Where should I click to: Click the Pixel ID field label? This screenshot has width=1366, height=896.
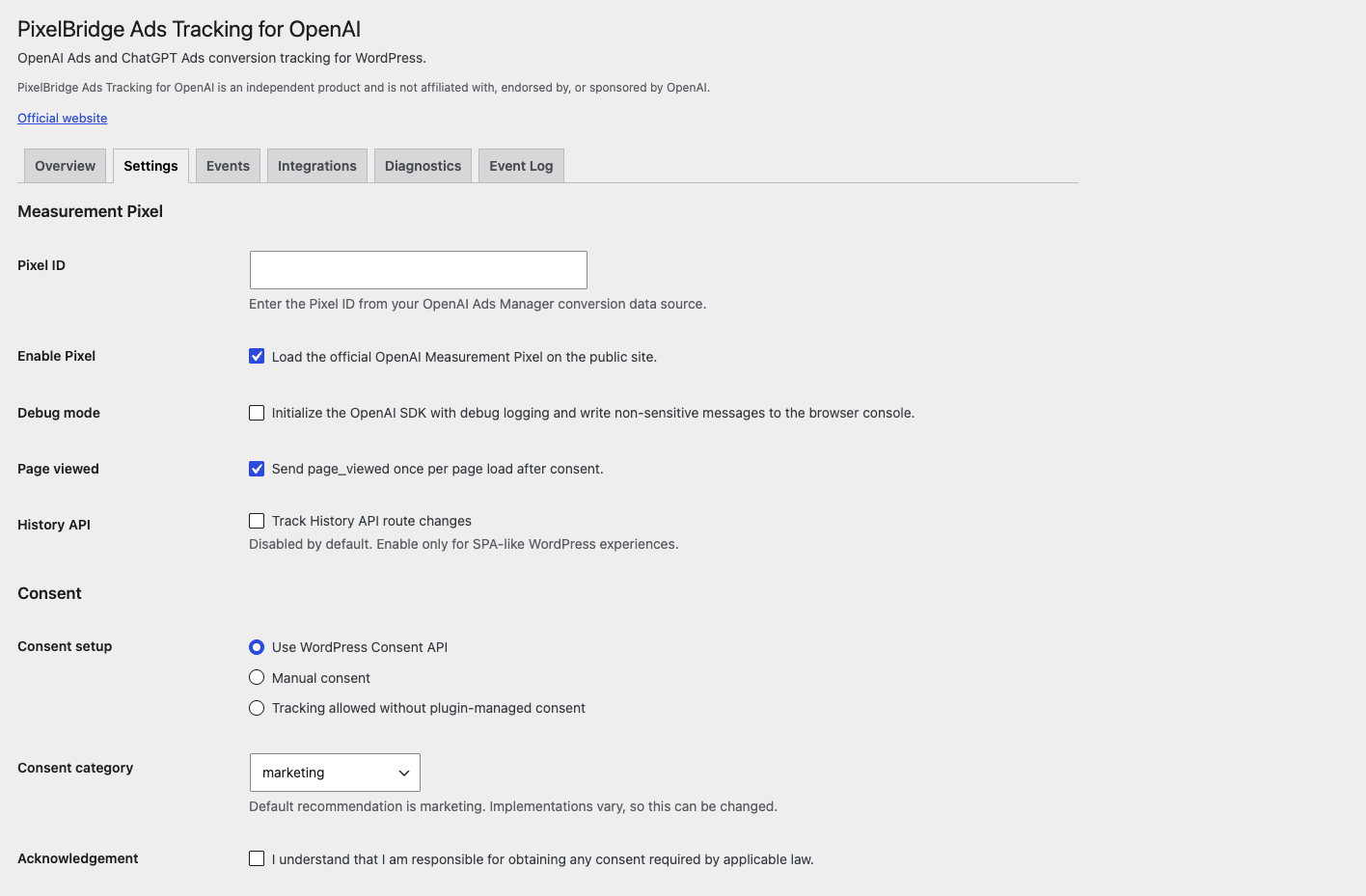click(x=41, y=265)
